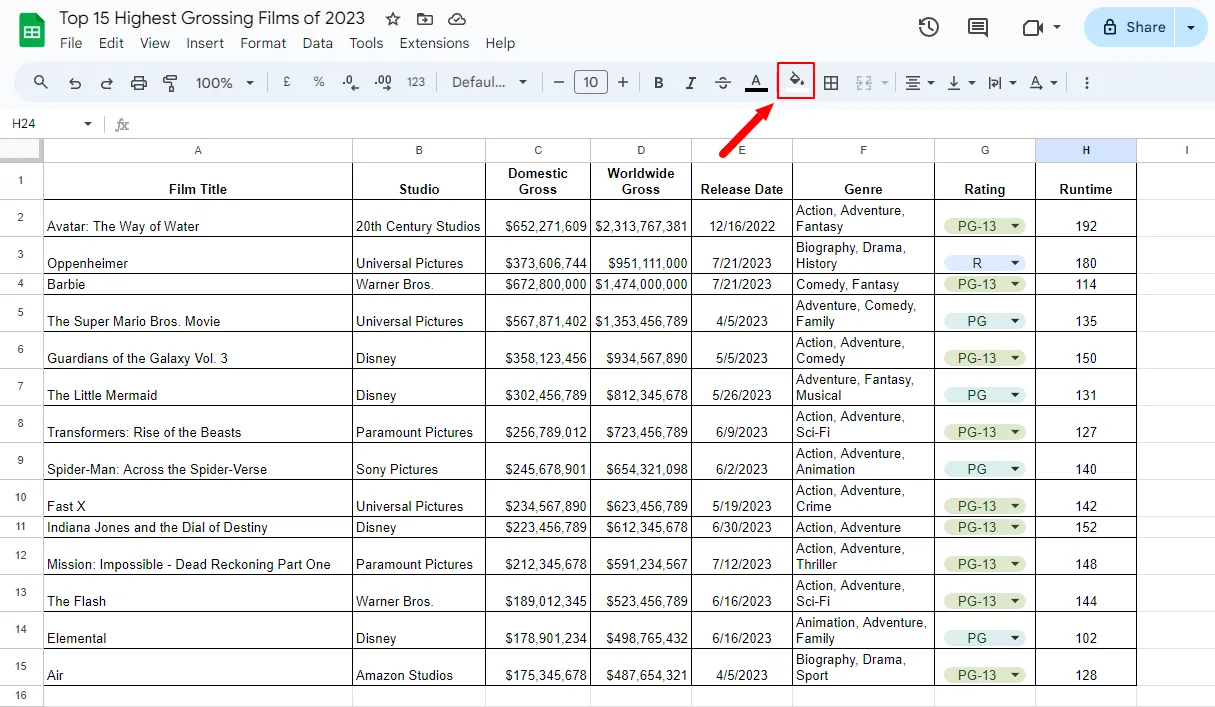The height and width of the screenshot is (707, 1215).
Task: Open the search menus magnifier
Action: 41,82
